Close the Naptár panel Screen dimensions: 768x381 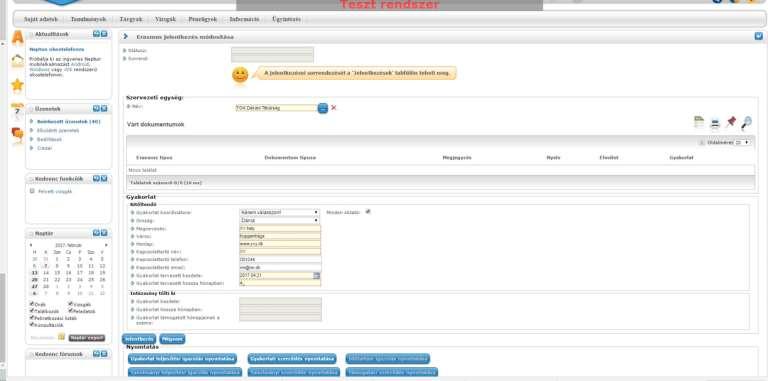coord(104,233)
